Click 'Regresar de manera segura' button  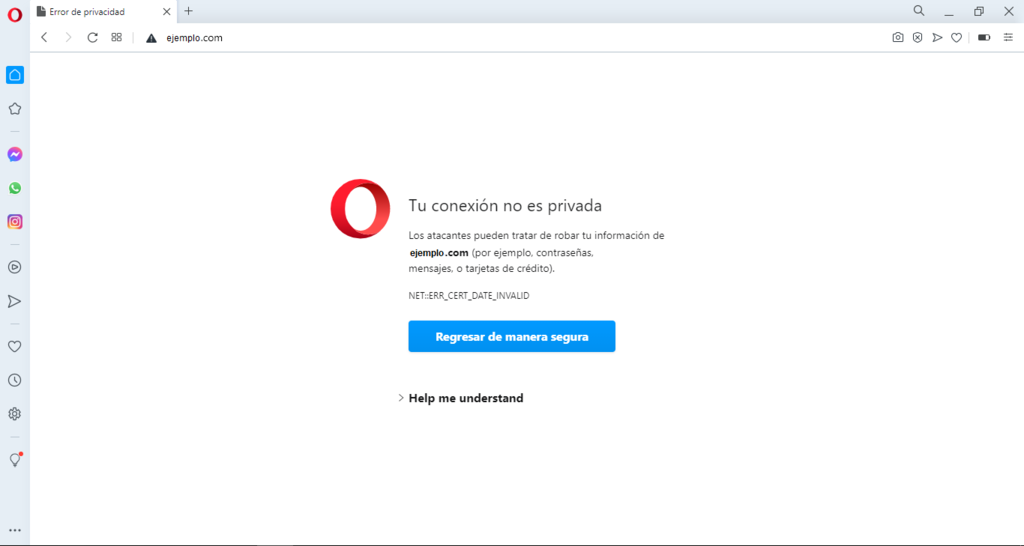tap(512, 336)
